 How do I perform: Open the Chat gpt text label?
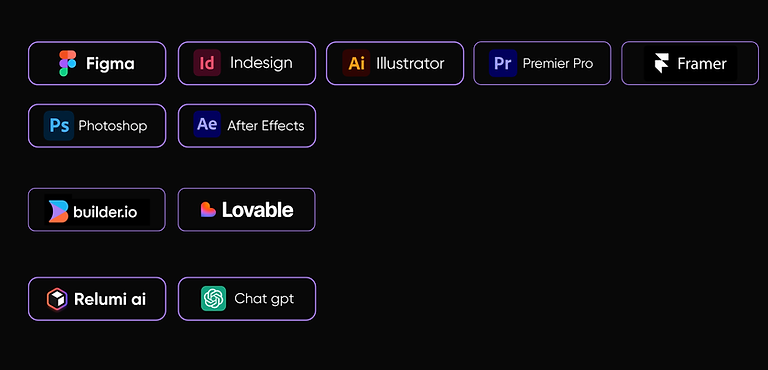(264, 298)
